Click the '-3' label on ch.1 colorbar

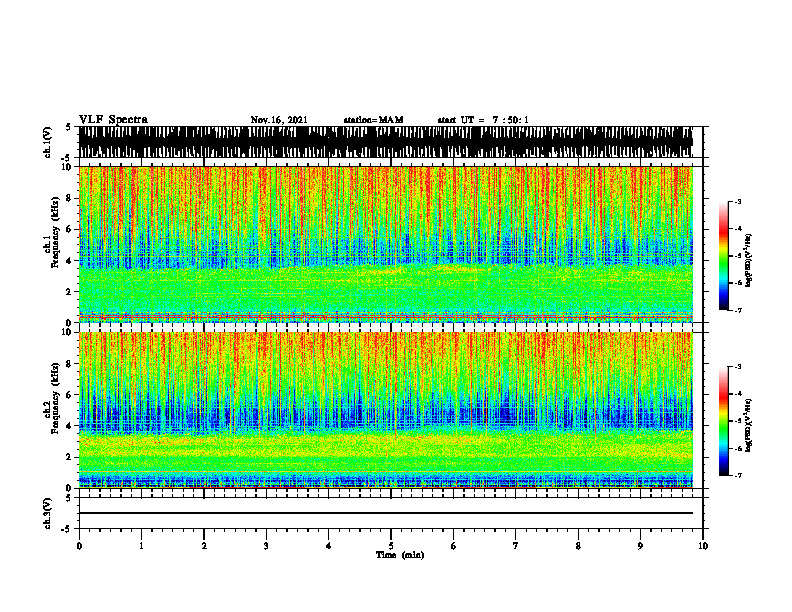[738, 202]
